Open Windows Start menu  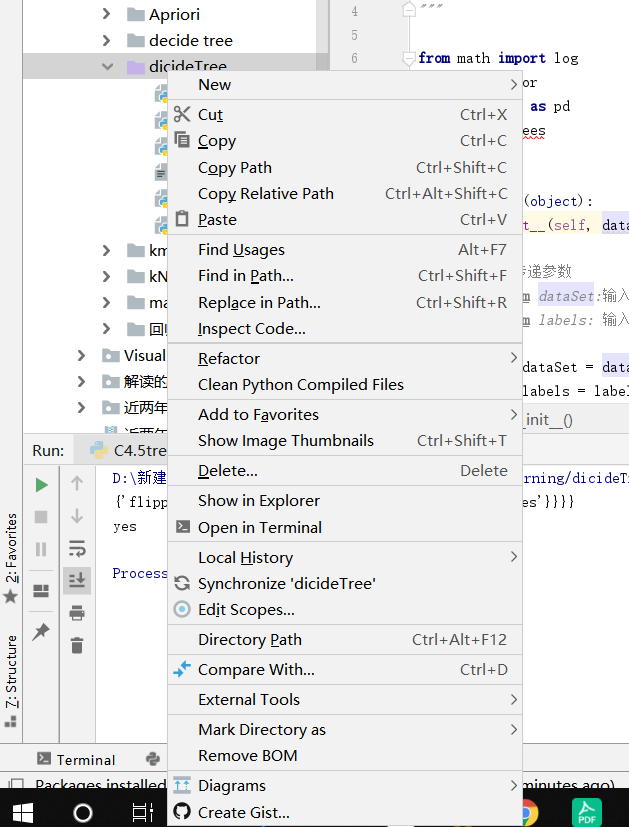(23, 812)
